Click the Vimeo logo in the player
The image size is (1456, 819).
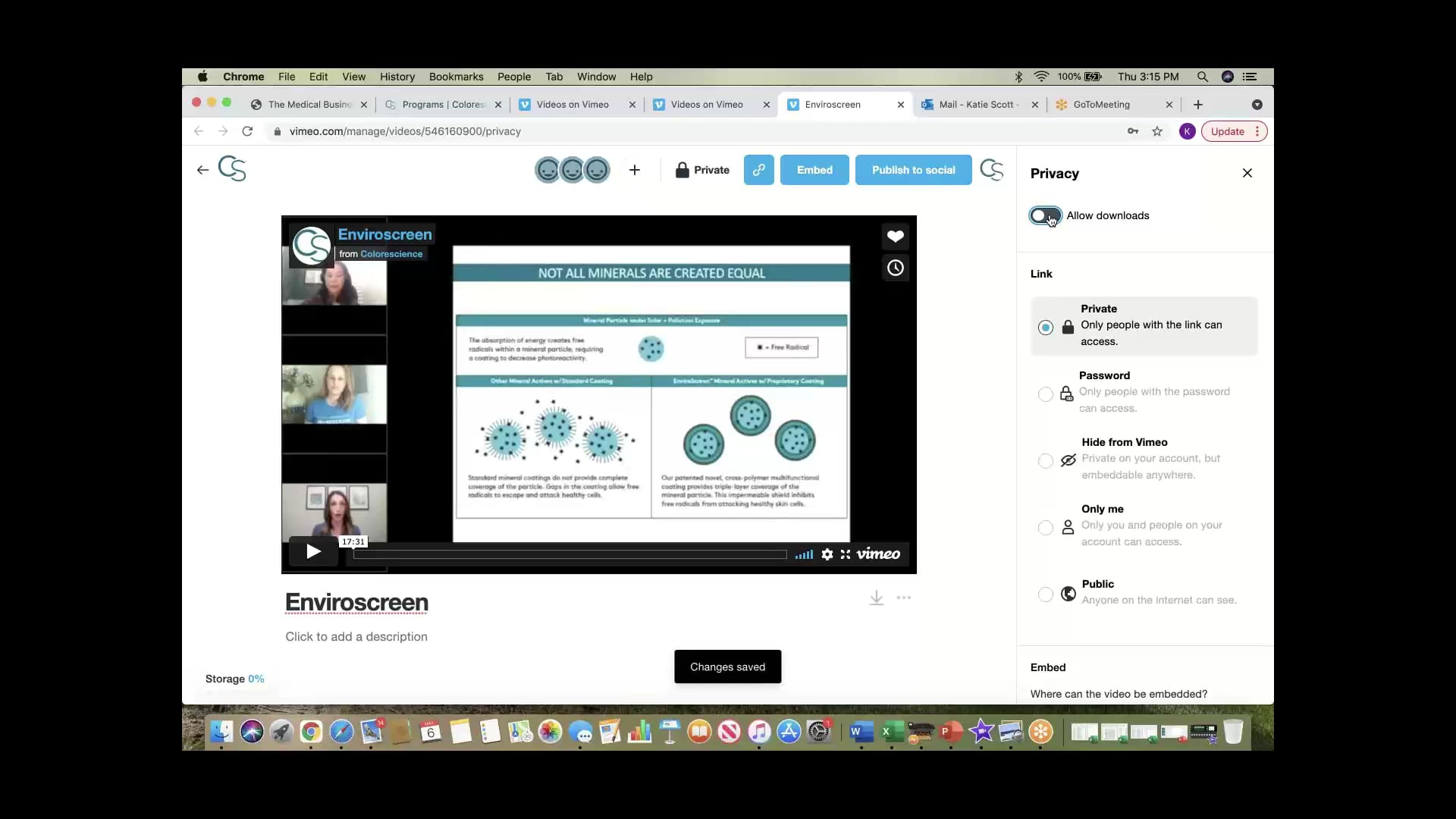click(x=878, y=554)
